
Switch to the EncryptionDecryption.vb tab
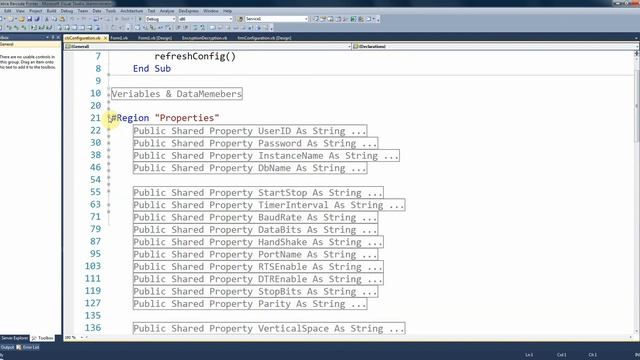204,38
